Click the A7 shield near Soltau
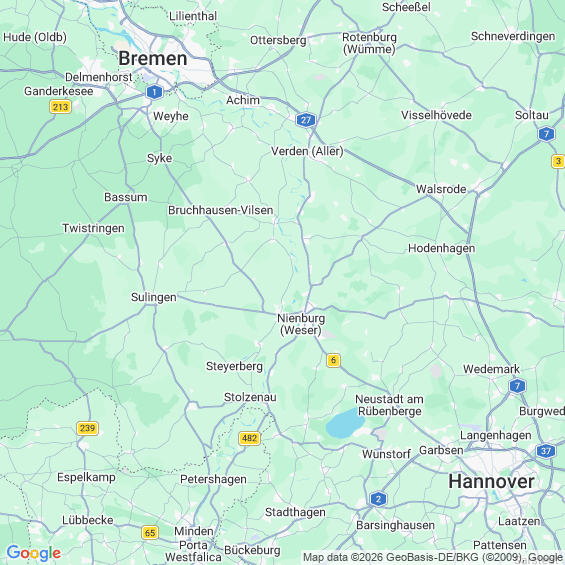Image resolution: width=565 pixels, height=565 pixels. click(x=546, y=134)
